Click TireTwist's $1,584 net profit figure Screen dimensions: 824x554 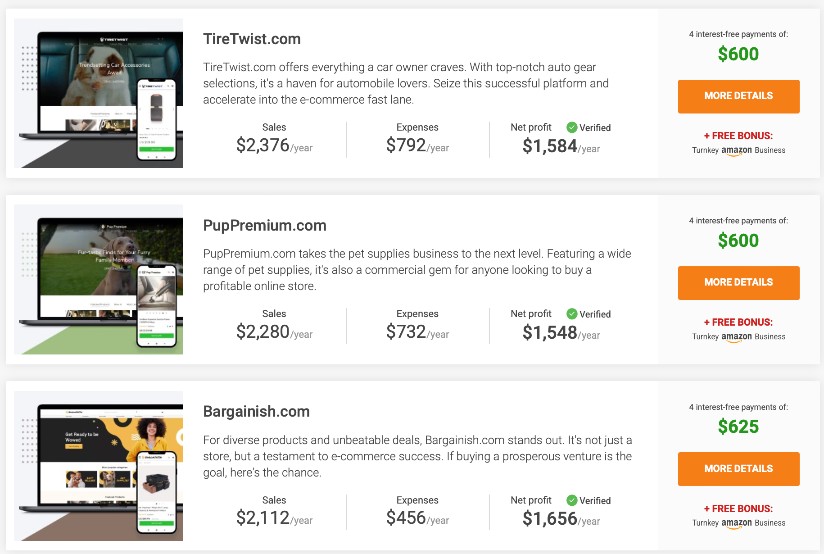pos(549,146)
